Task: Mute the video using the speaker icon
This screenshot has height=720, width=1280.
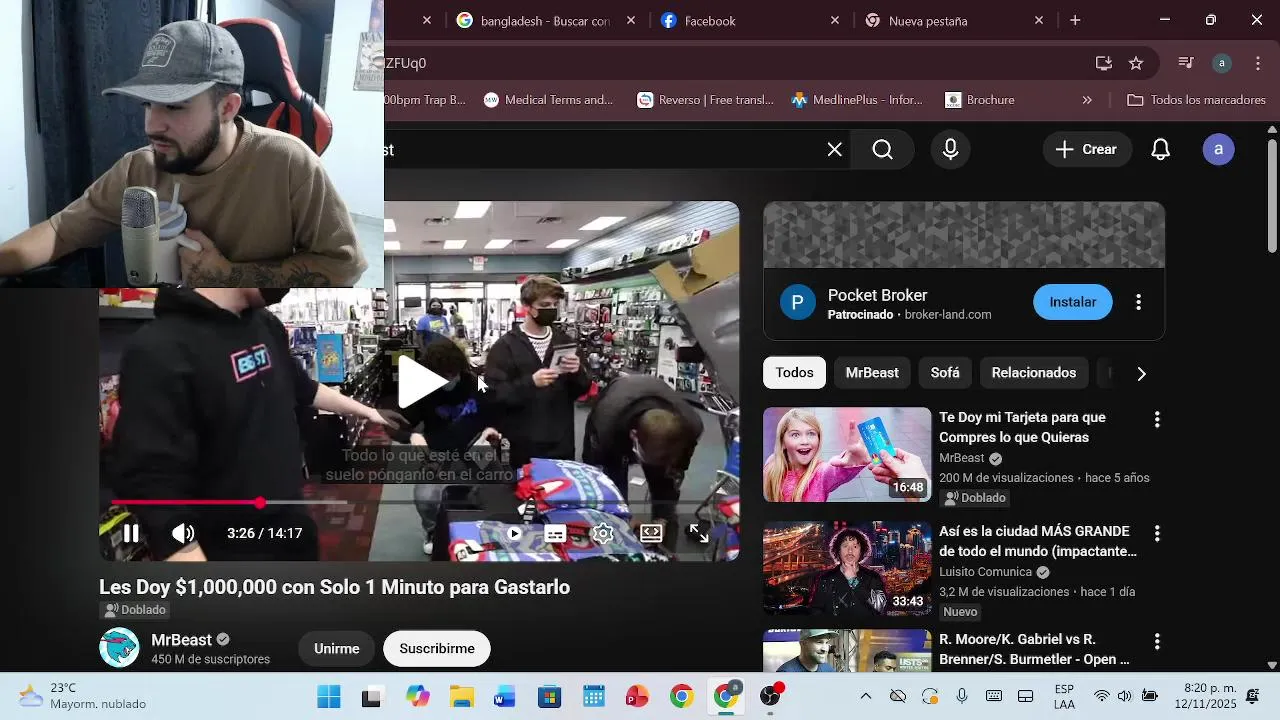Action: click(x=182, y=533)
